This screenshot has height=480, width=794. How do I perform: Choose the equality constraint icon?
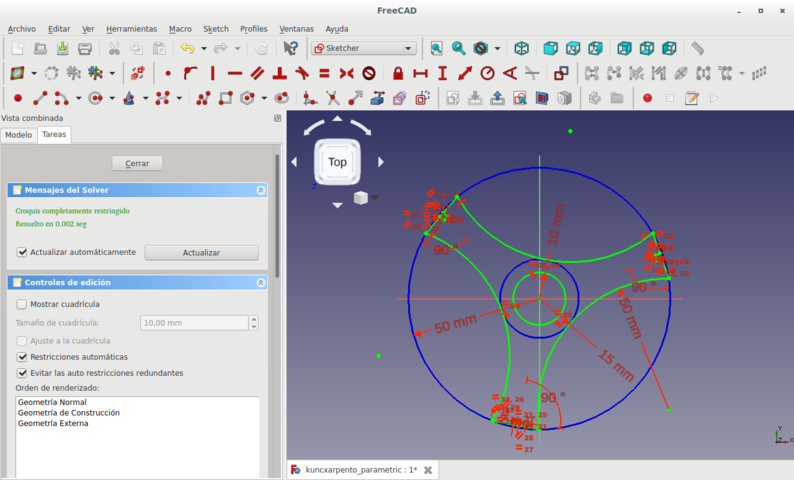coord(324,73)
